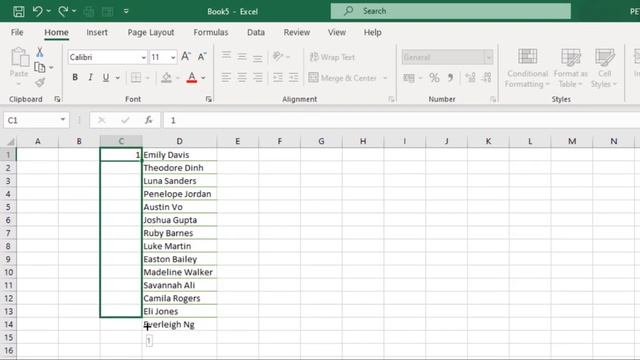The height and width of the screenshot is (360, 640).
Task: Click the Paste clipboard icon
Action: (19, 57)
